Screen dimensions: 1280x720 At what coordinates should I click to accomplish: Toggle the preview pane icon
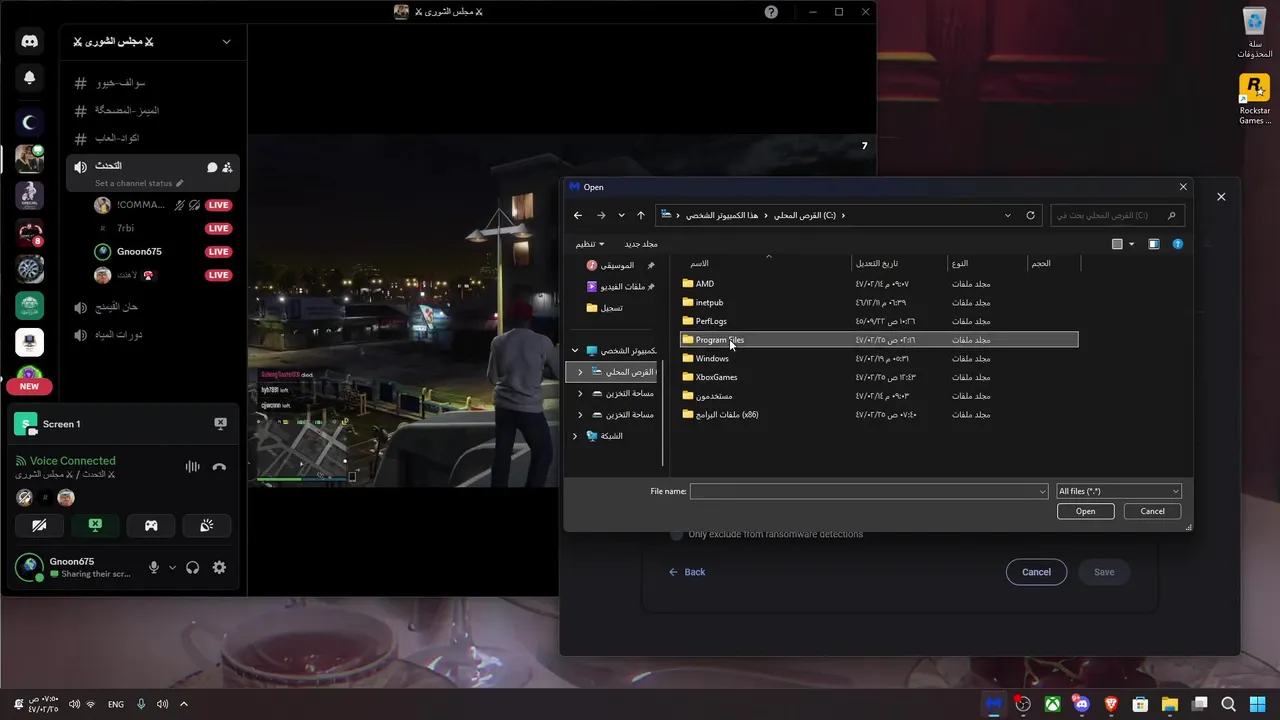pyautogui.click(x=1154, y=244)
